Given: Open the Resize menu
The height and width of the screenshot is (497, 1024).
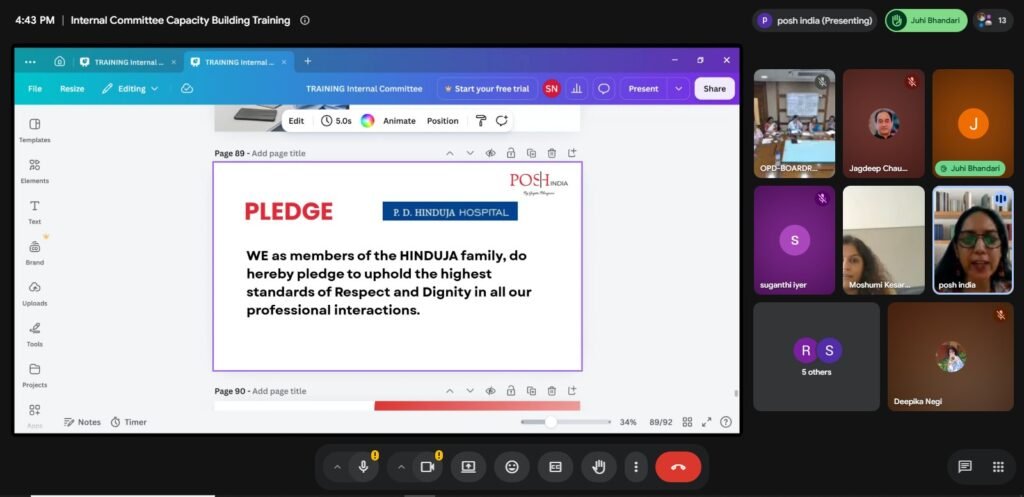Looking at the screenshot, I should (72, 89).
